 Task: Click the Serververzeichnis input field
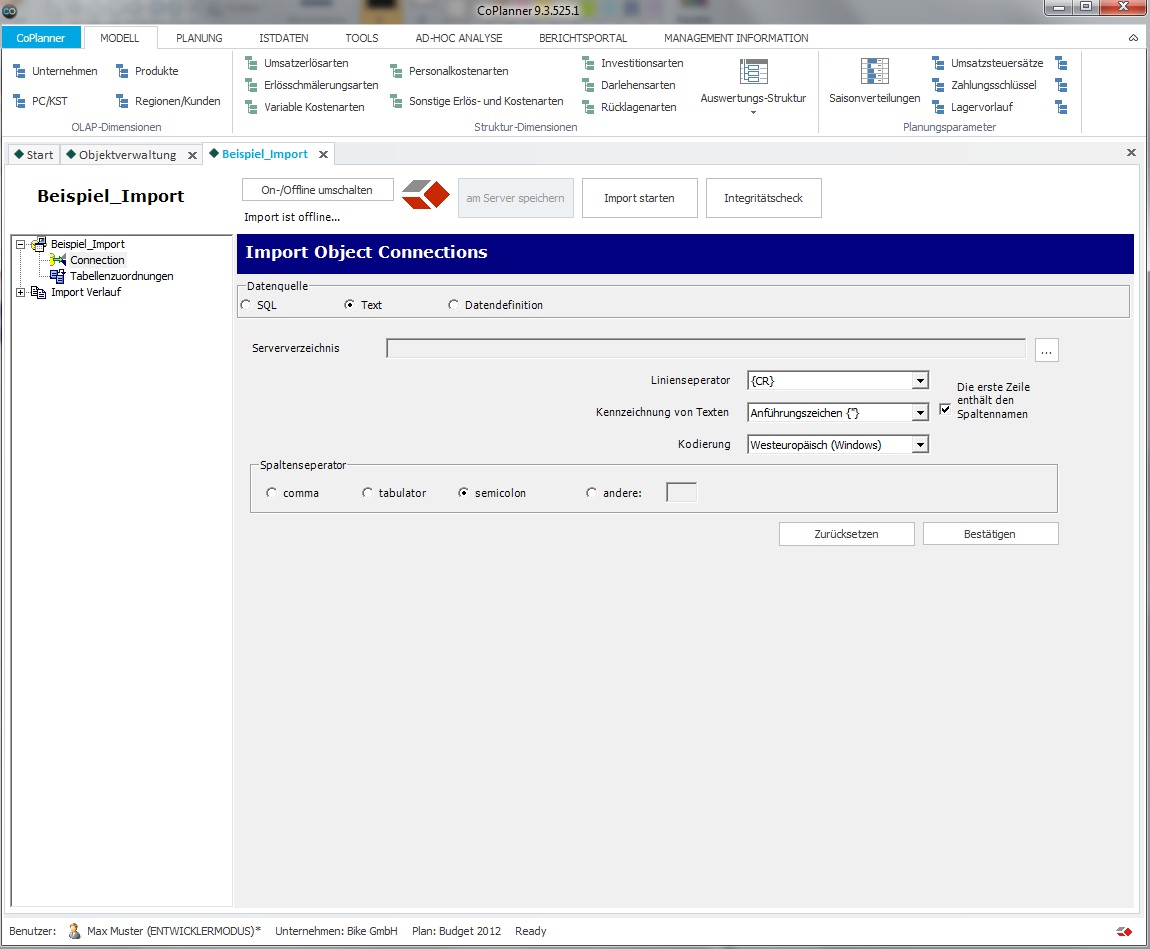pos(706,348)
